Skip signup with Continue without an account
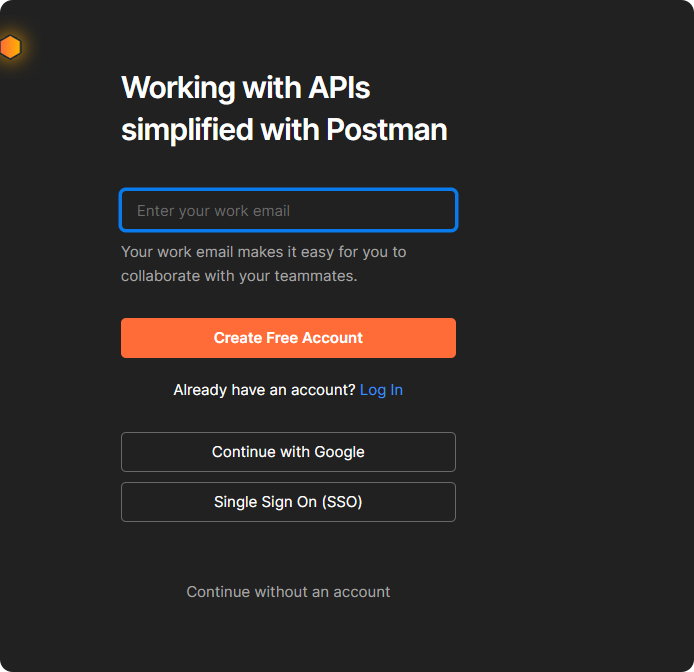Screen dimensions: 694x672 (288, 592)
